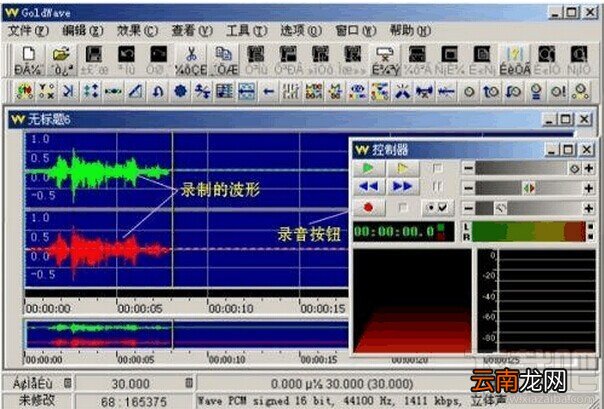Open the 窗口(W) menu

click(356, 30)
